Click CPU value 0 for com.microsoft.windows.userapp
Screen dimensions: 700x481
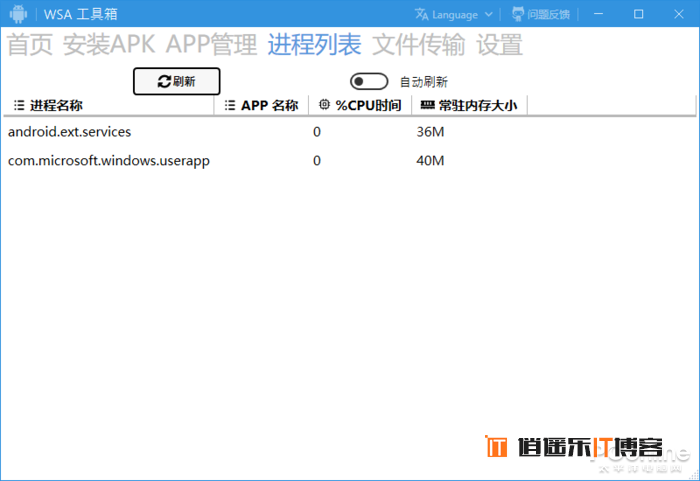pyautogui.click(x=317, y=160)
